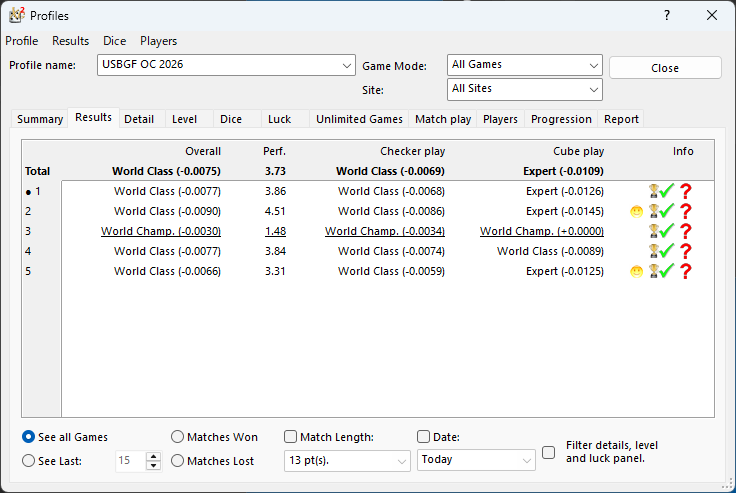Increase the See Last count stepper

[153, 456]
